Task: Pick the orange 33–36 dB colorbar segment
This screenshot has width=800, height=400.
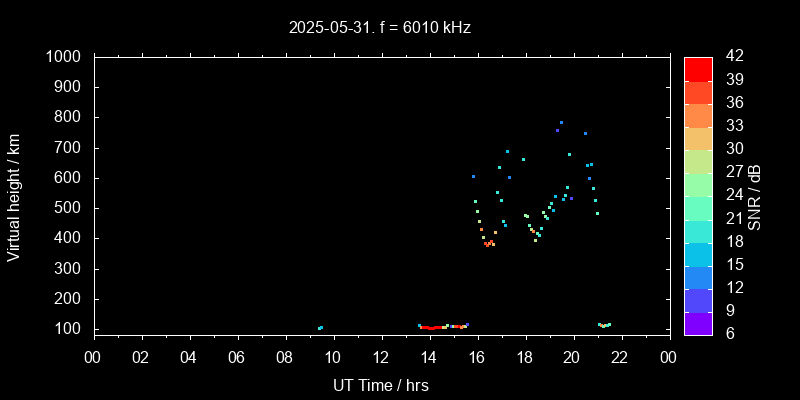Action: point(698,114)
